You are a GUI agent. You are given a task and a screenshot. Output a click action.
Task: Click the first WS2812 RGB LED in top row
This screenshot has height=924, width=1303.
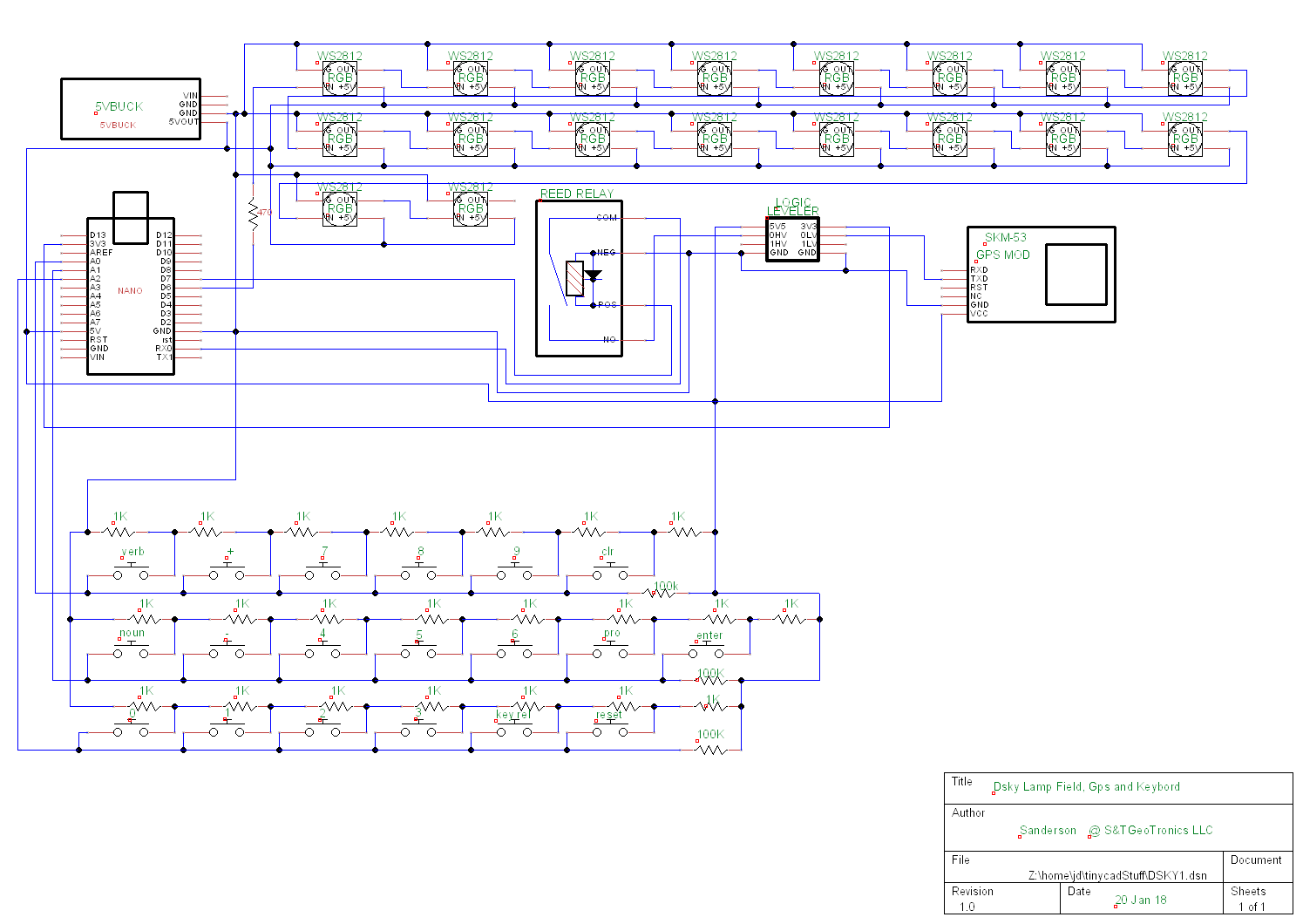click(x=338, y=78)
